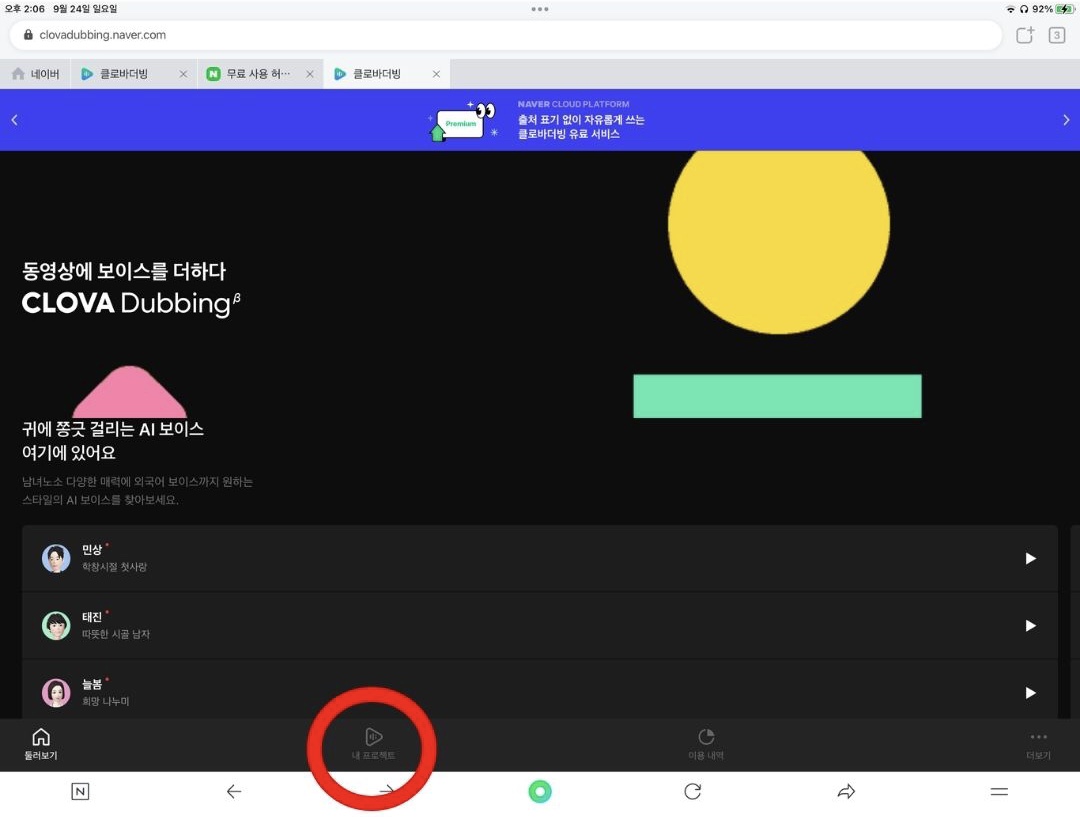Click voice description 학창시절 첫사랑

[x=114, y=566]
